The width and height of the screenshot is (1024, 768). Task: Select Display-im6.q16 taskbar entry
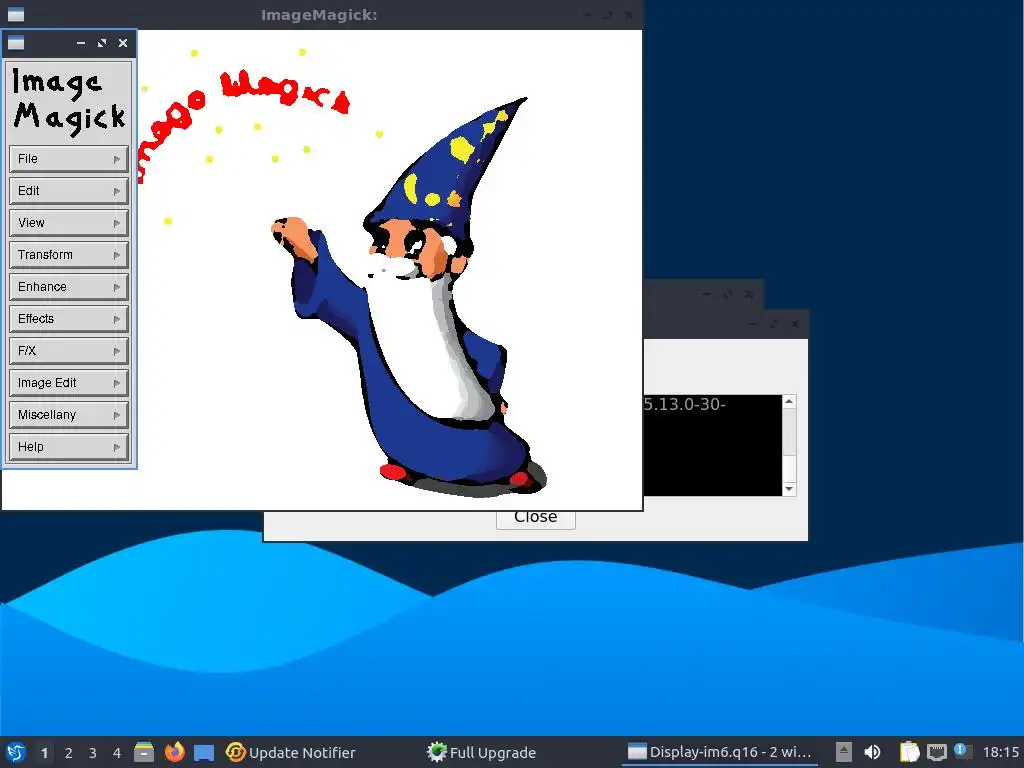tap(720, 752)
